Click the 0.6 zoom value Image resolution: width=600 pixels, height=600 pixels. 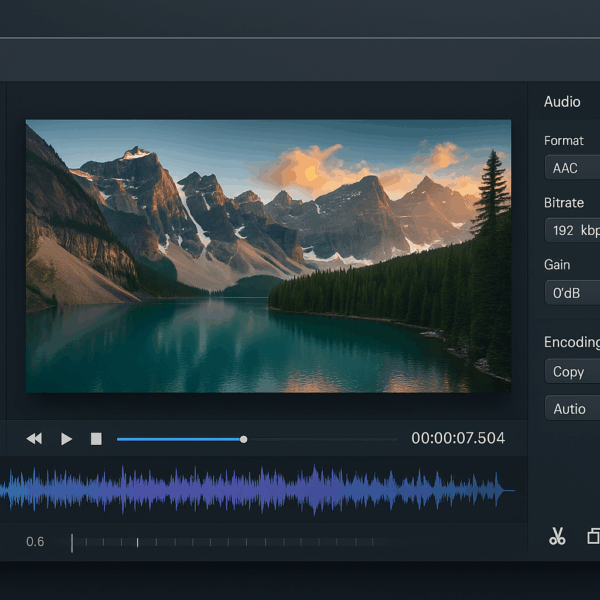35,541
